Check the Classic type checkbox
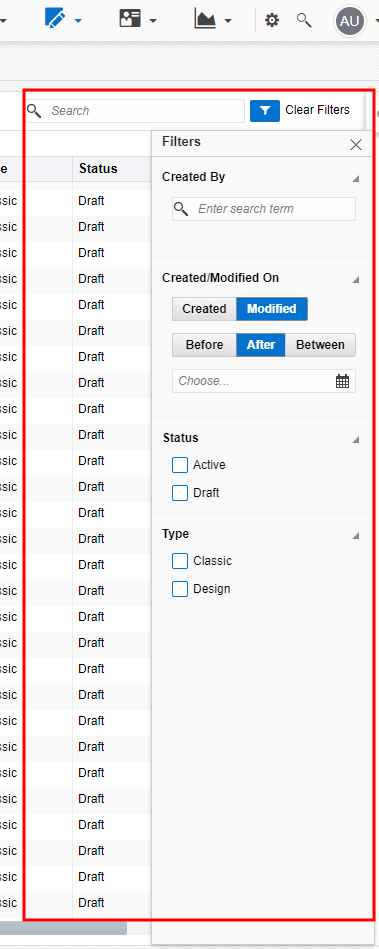The width and height of the screenshot is (379, 949). [x=180, y=561]
